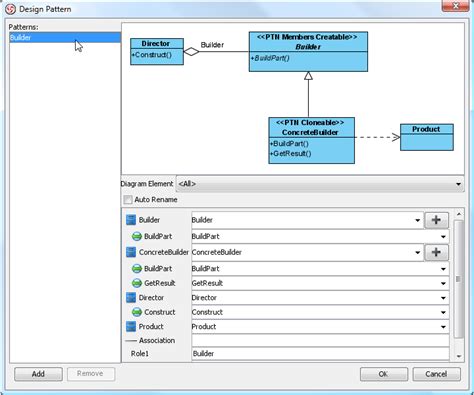Open the ConcreteBuilder name combo box arrow
The image size is (474, 395).
(417, 252)
